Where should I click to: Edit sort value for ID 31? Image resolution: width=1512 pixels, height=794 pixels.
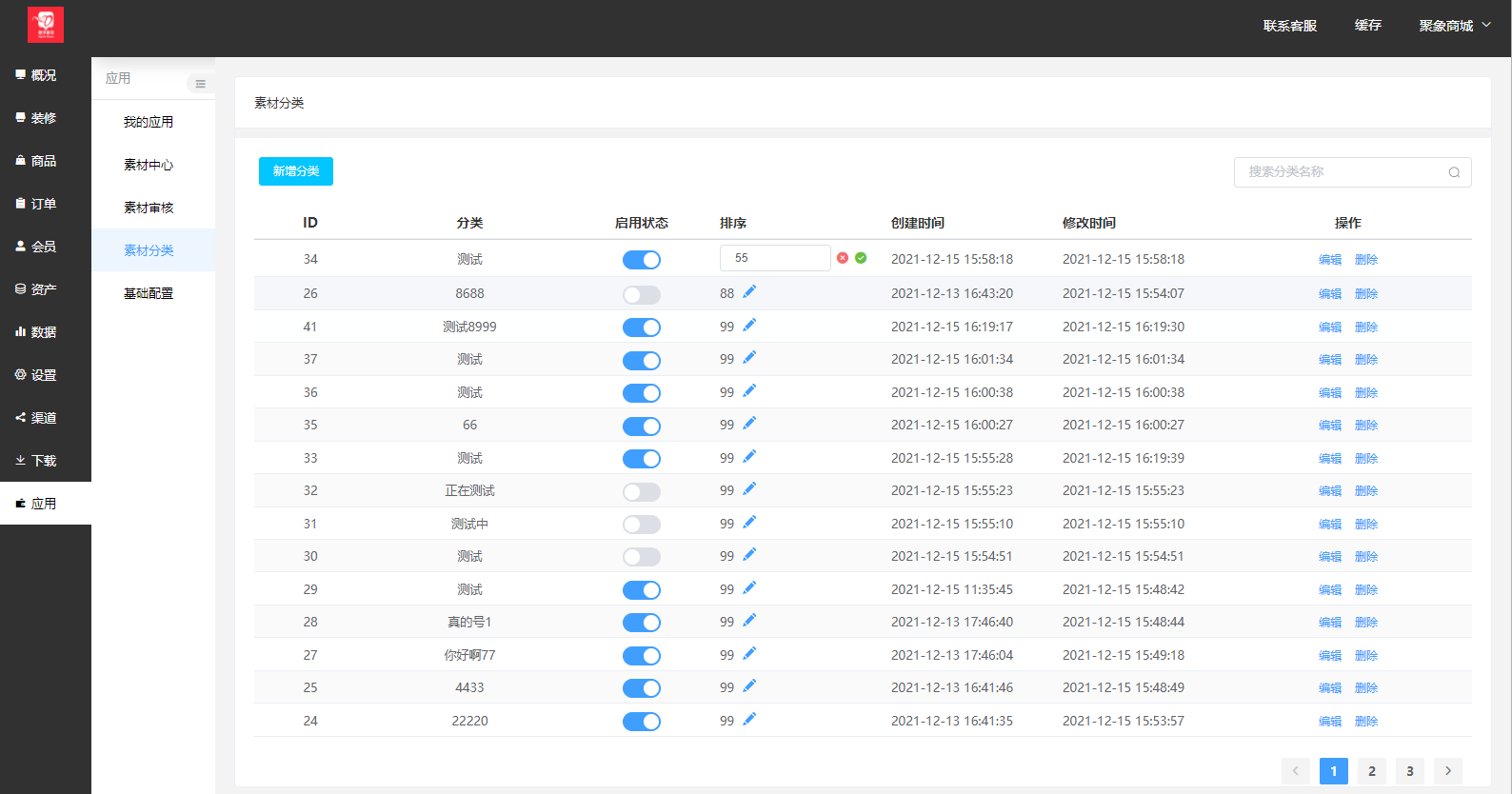click(749, 522)
